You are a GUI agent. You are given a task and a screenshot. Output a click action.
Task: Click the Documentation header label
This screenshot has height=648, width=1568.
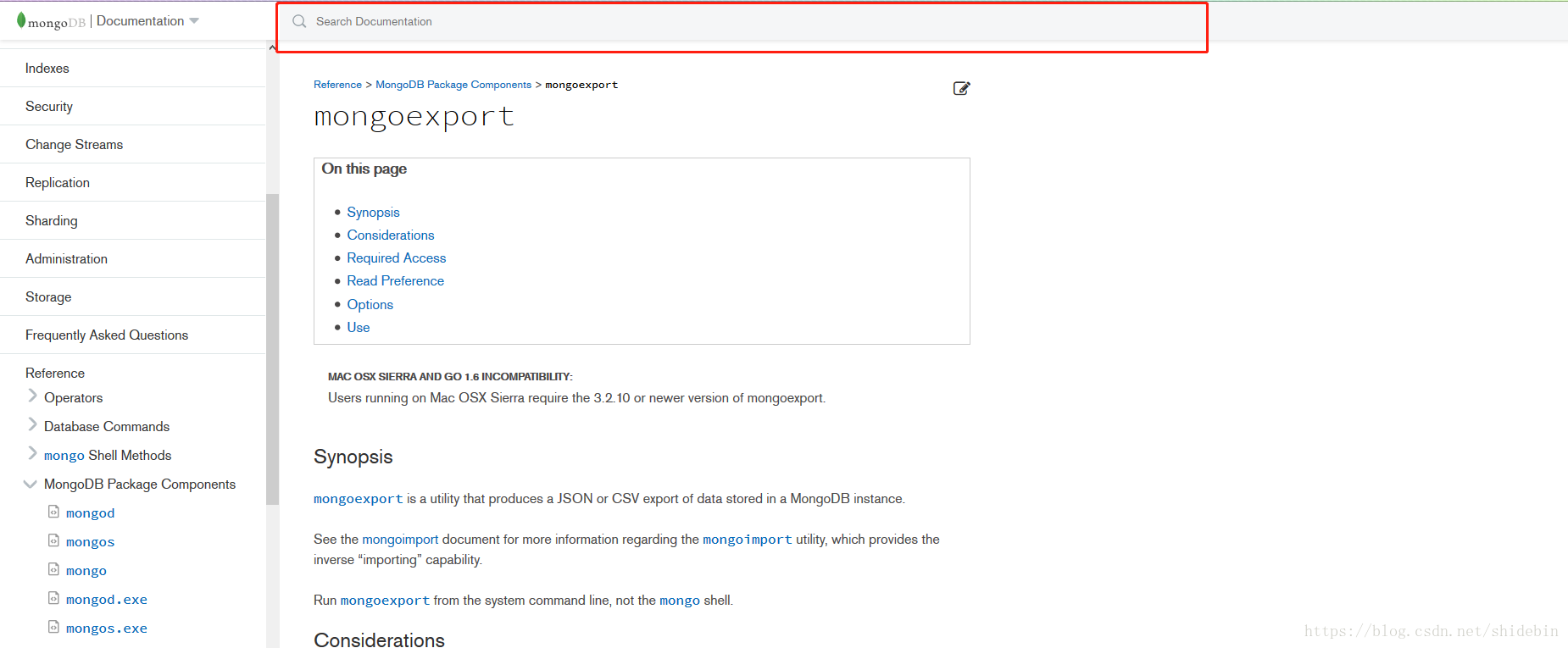point(140,21)
